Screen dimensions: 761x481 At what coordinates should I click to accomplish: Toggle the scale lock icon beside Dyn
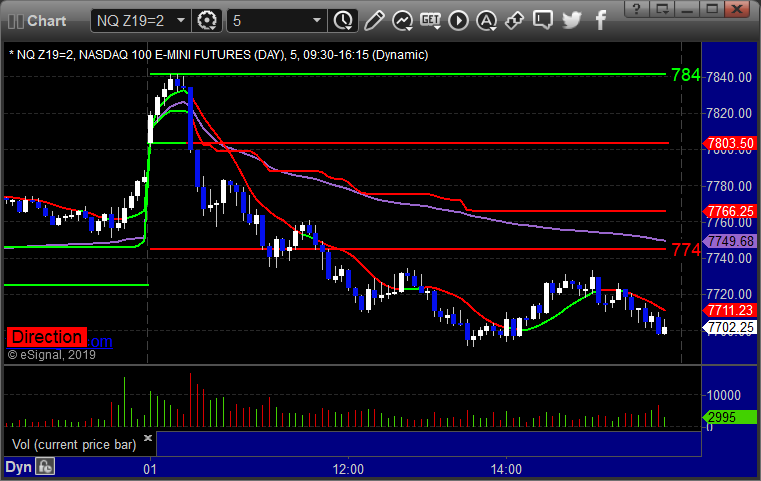pyautogui.click(x=45, y=467)
